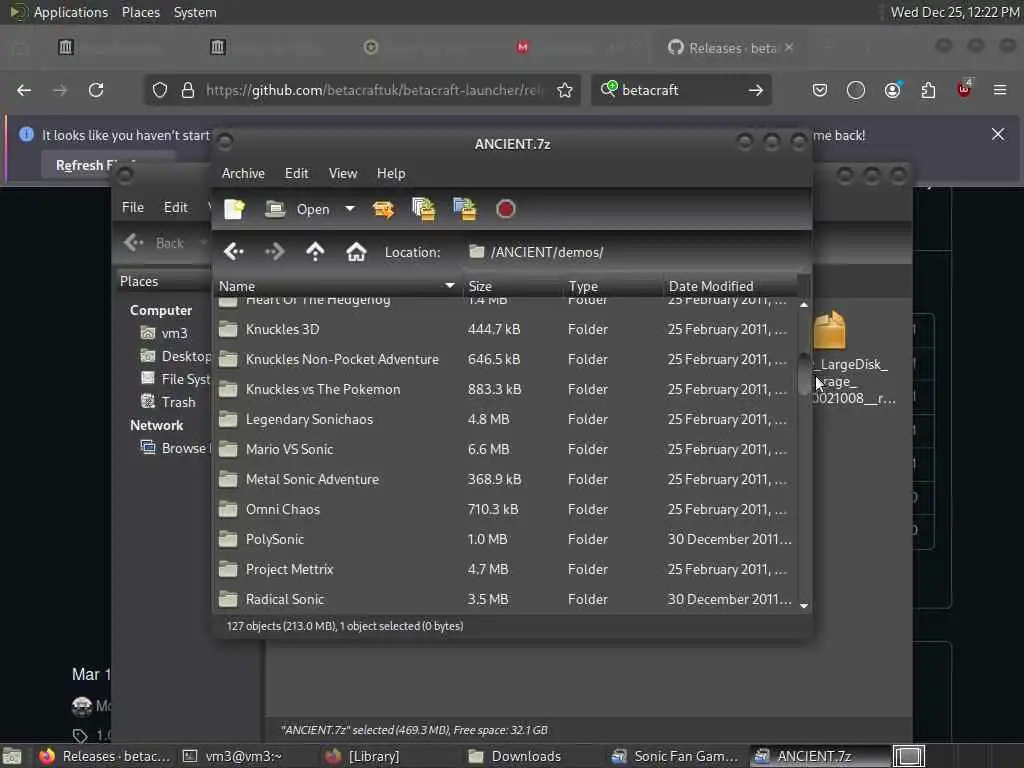
Task: Click the GitHub URL address bar
Action: pos(374,90)
